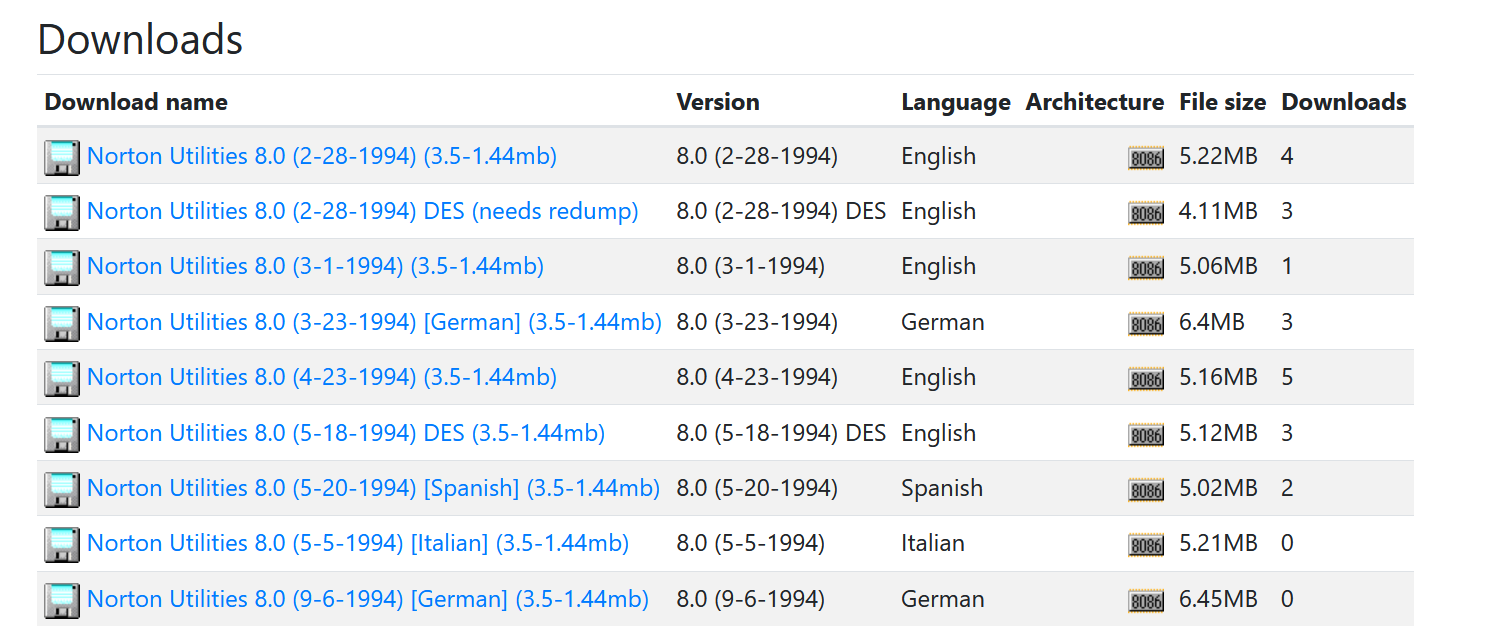Click the Architecture column header

click(x=1095, y=102)
